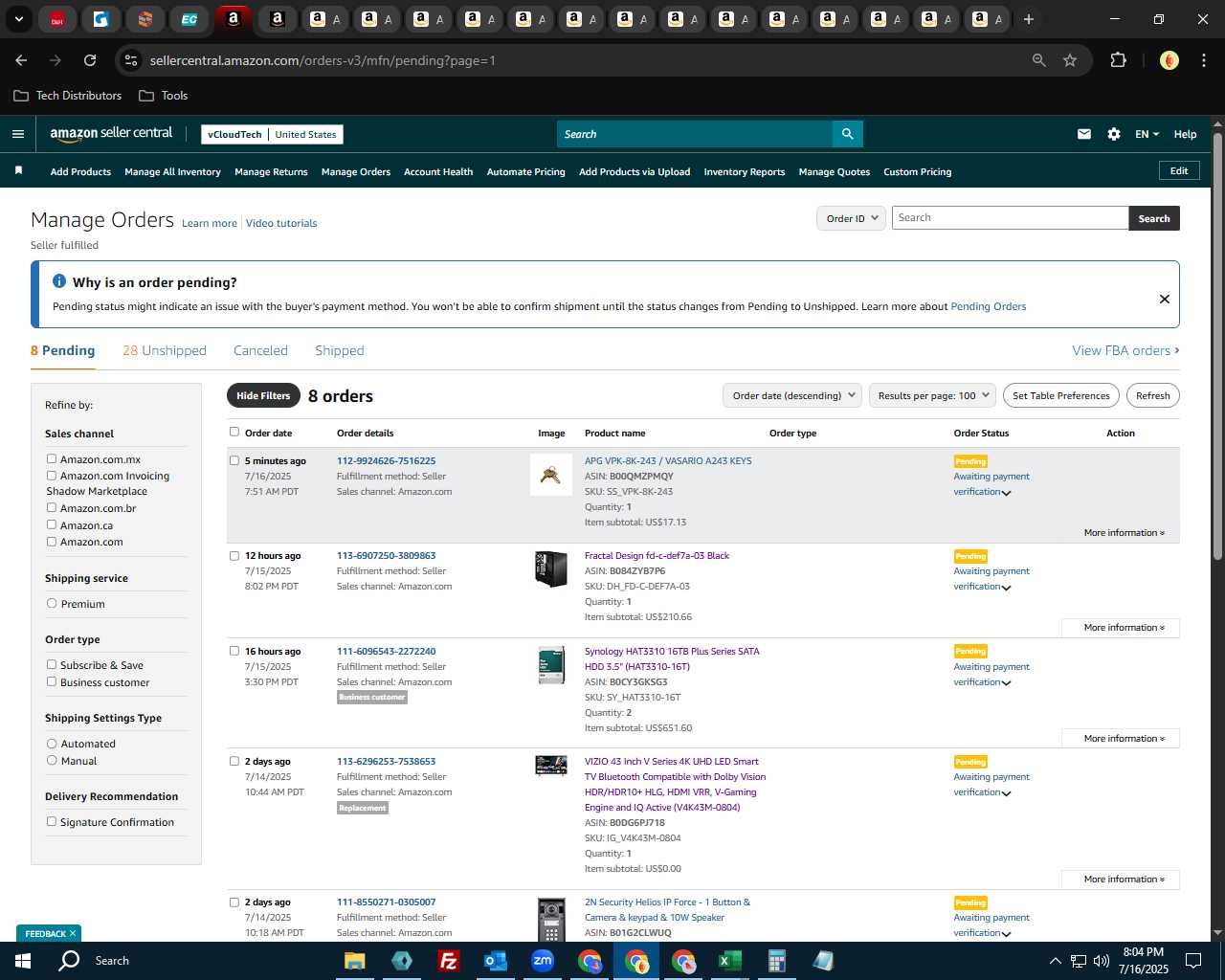Open the browser zoom magnifier icon
Viewport: 1225px width, 980px height.
coord(1039,60)
